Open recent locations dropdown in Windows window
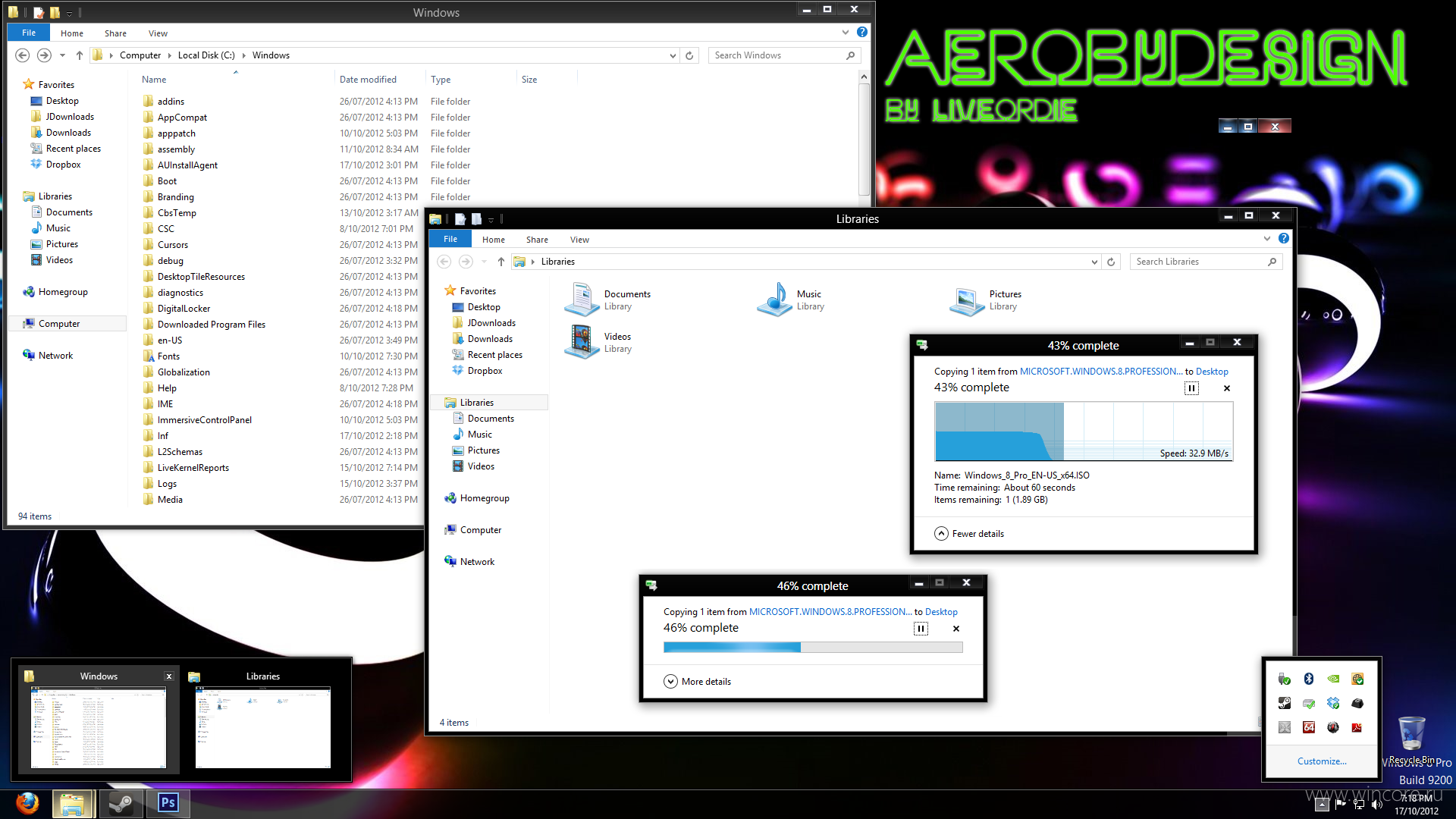 62,55
